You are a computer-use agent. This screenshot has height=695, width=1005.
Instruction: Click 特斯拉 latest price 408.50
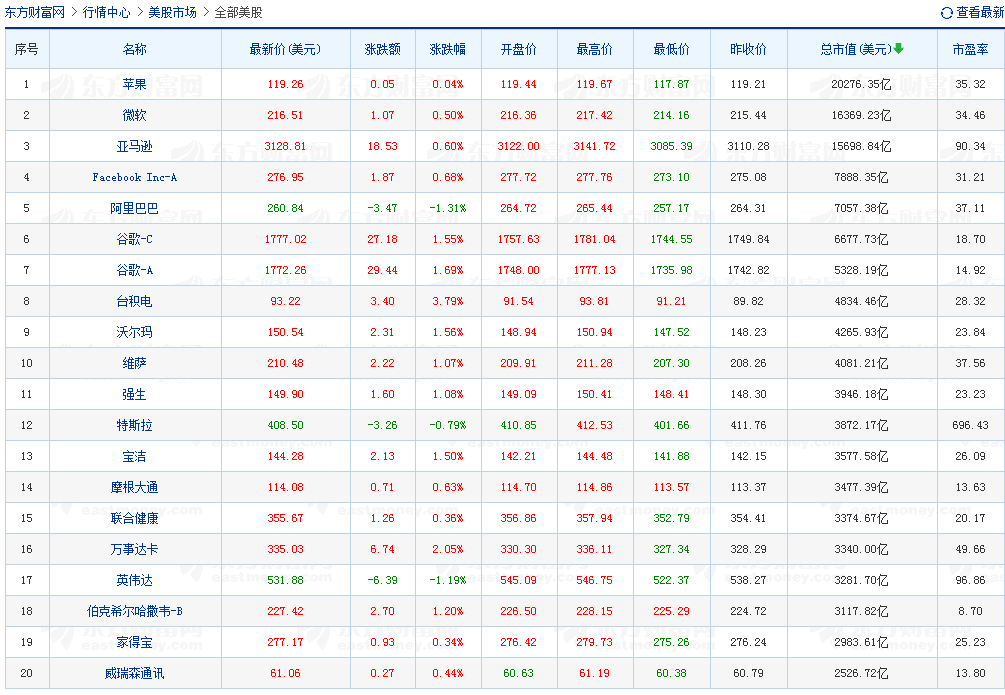(285, 425)
